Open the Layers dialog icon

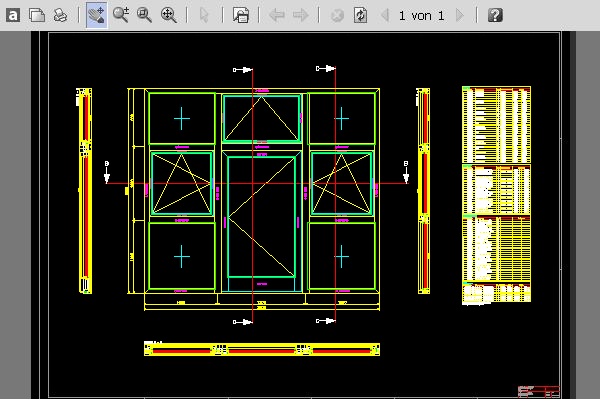pyautogui.click(x=241, y=16)
